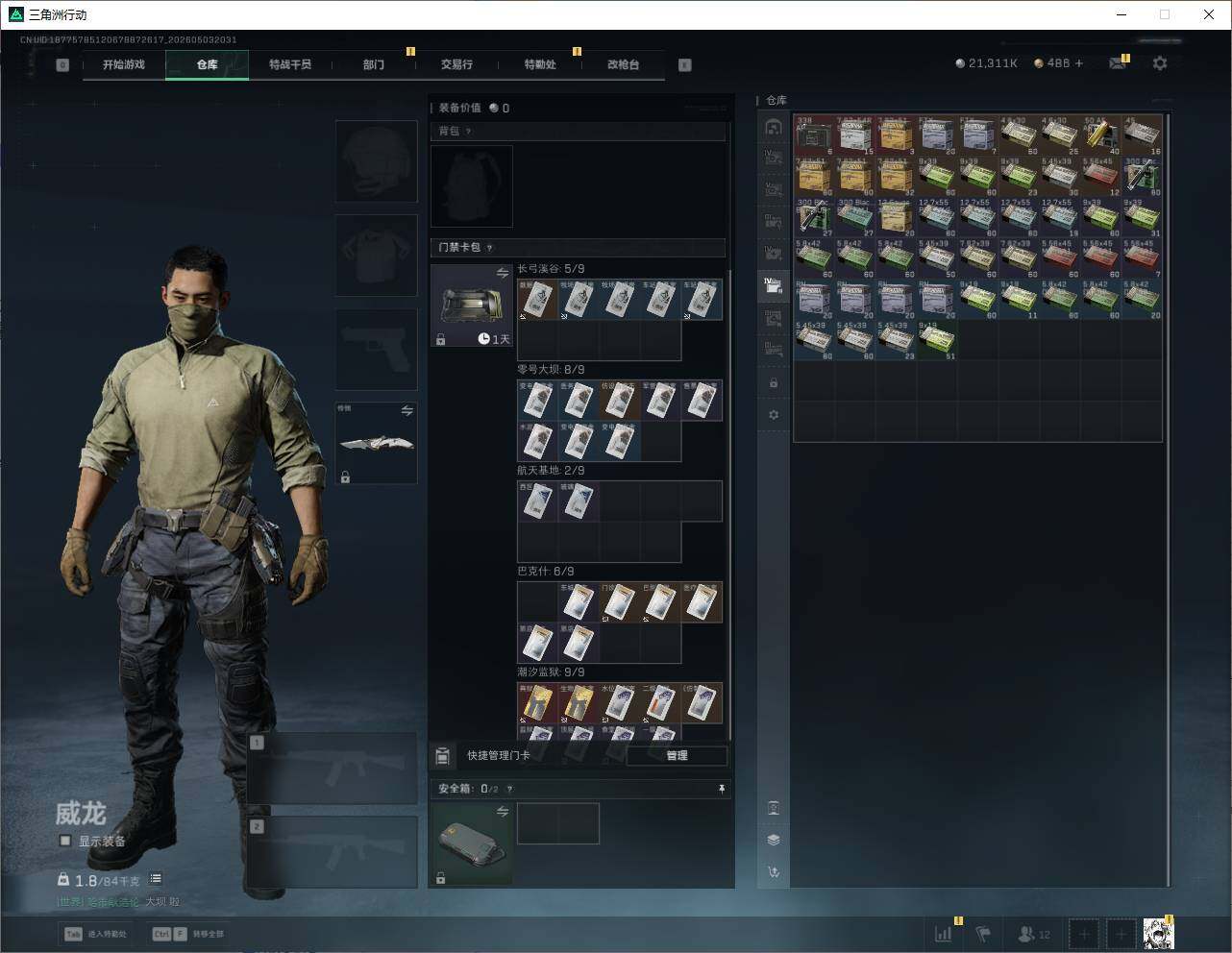Click the swap arrows on the safe box

(x=502, y=812)
